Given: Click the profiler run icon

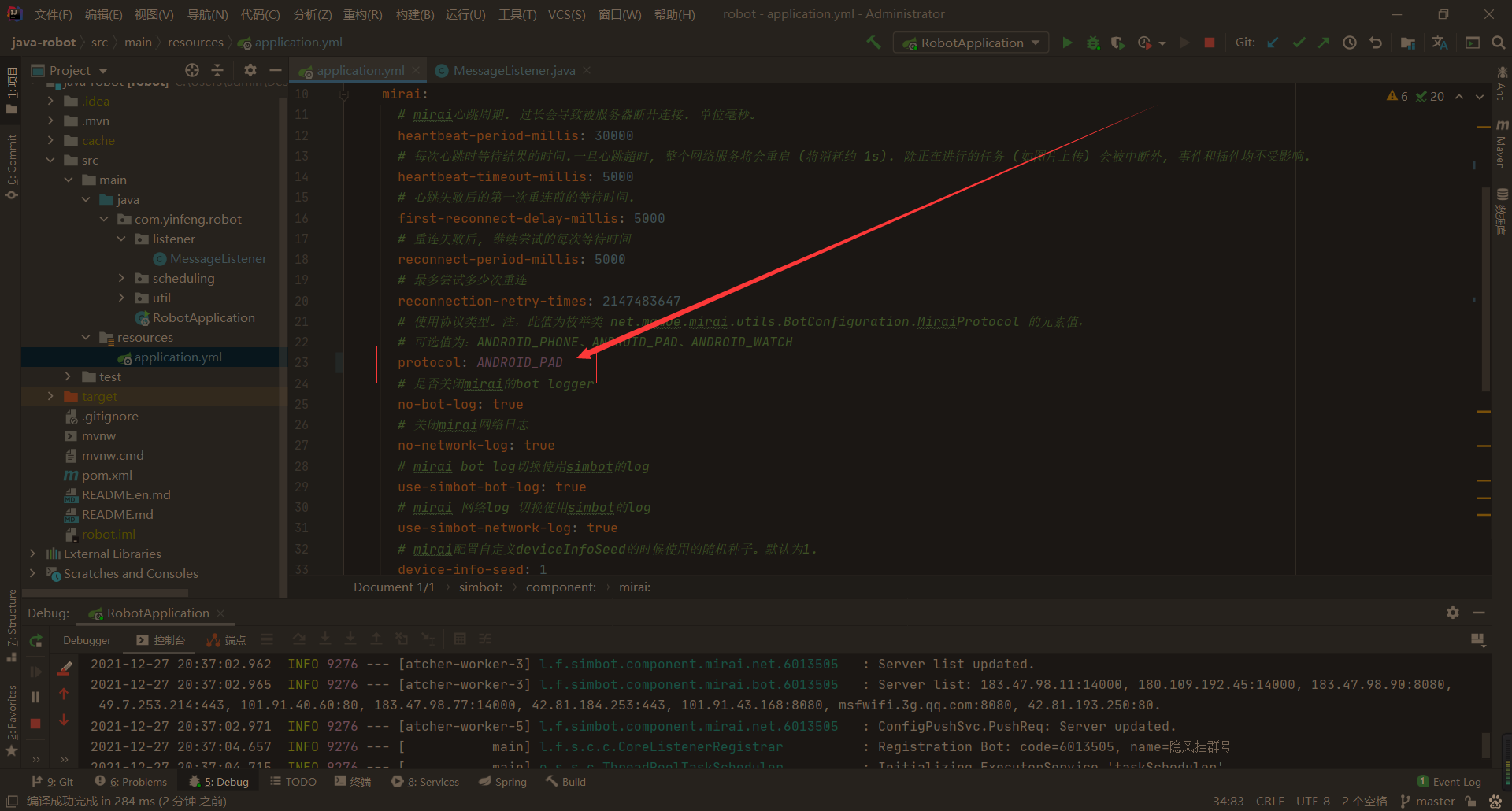Looking at the screenshot, I should (x=1146, y=43).
